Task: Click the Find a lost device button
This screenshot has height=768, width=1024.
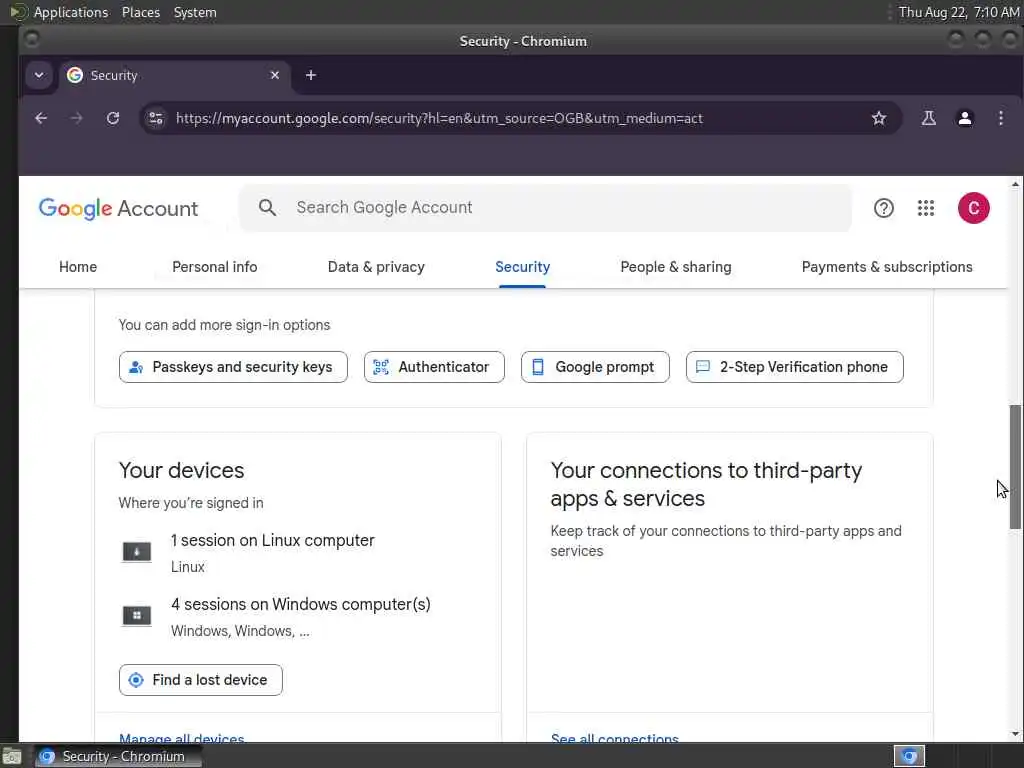Action: [x=200, y=680]
